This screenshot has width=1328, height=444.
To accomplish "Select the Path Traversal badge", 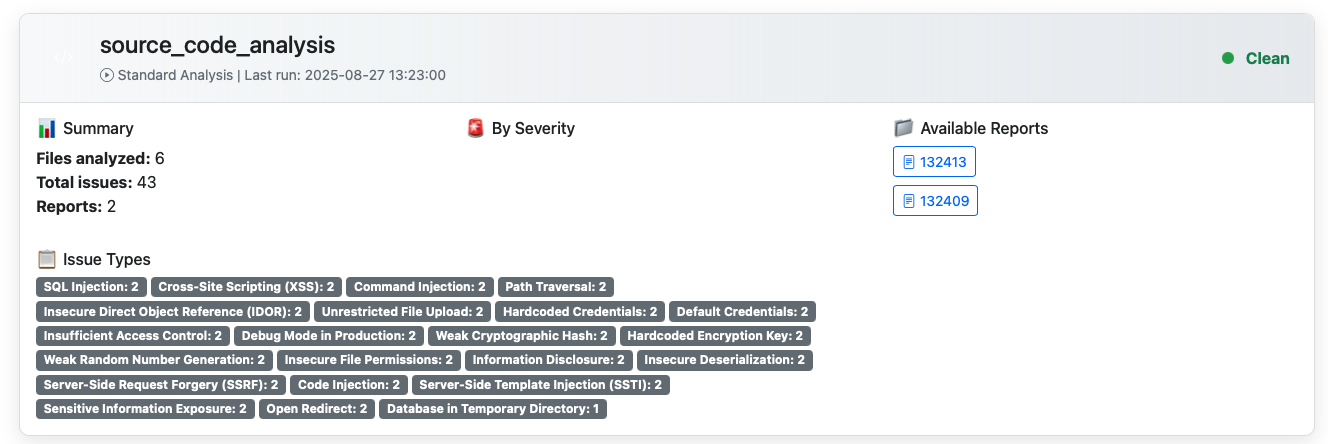I will pos(555,287).
